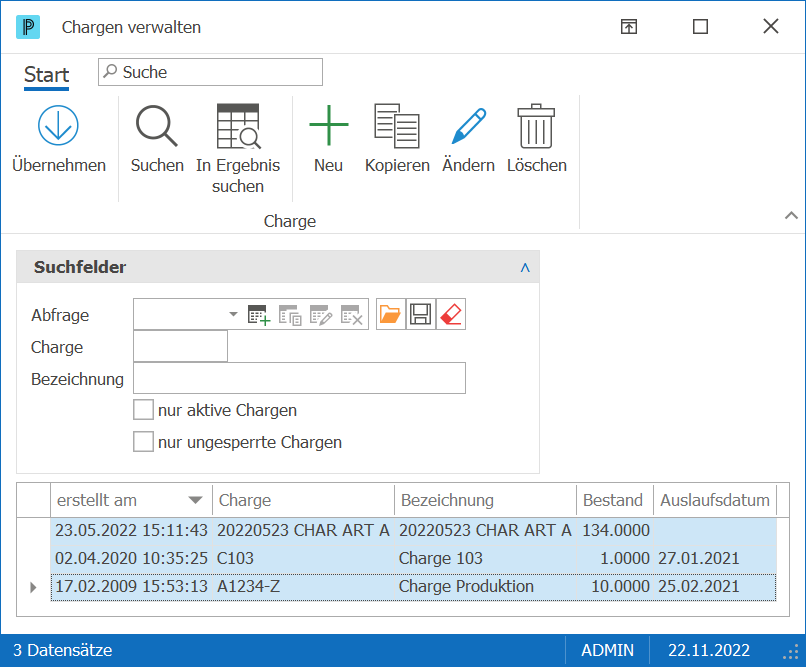Viewport: 806px width, 667px height.
Task: Click into the Suche ribbon search box
Action: point(210,72)
